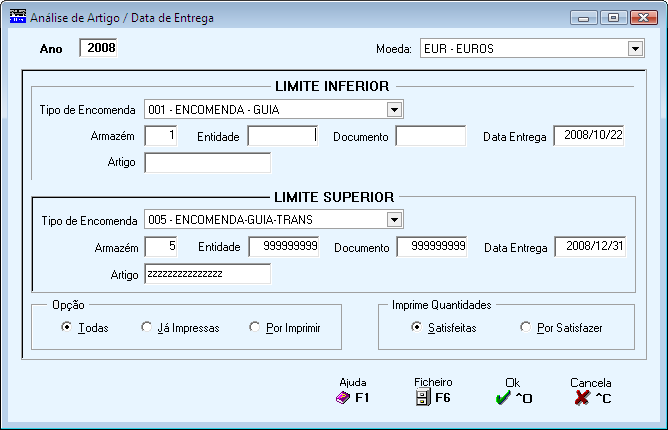This screenshot has width=668, height=430.
Task: Click the Ajuda help book icon
Action: pyautogui.click(x=343, y=398)
